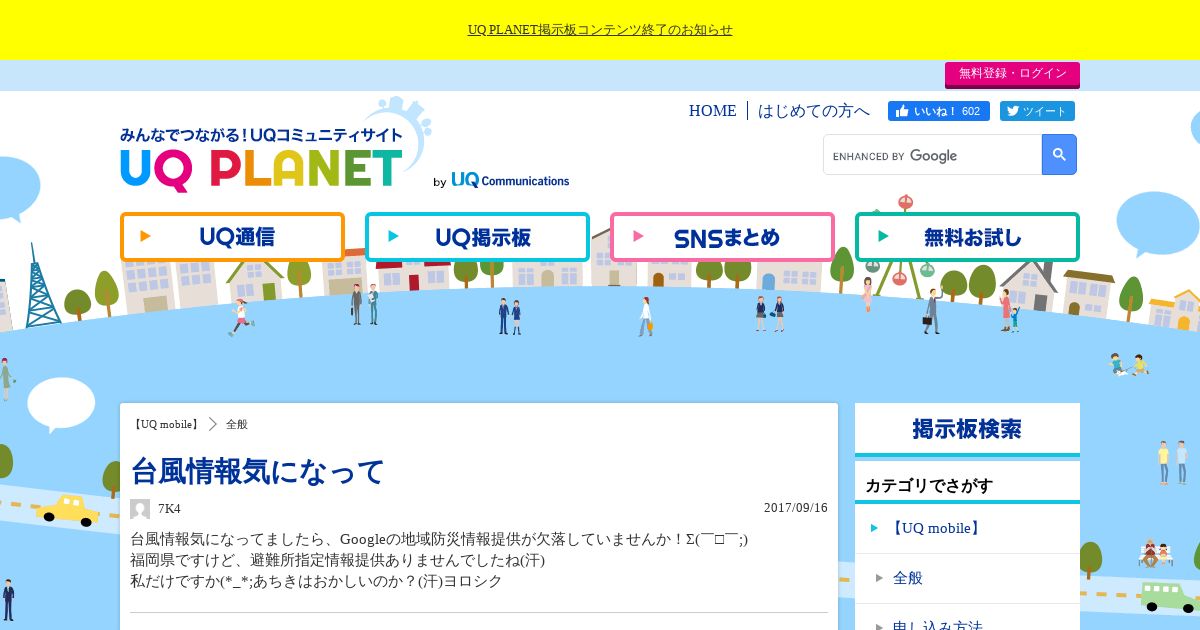Click the post date 2017/09/16
The image size is (1200, 630).
coord(796,508)
